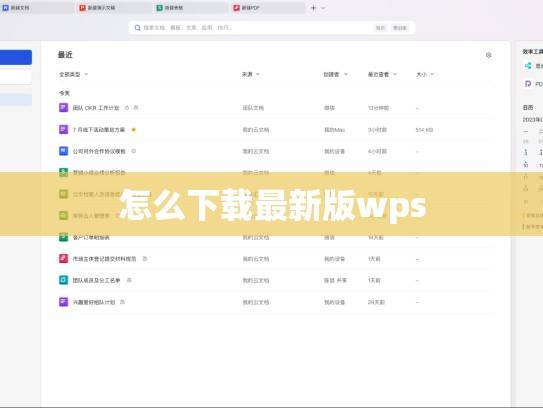Click the green spreadsheet icon of 客户订单明细表
The image size is (543, 408).
click(63, 237)
